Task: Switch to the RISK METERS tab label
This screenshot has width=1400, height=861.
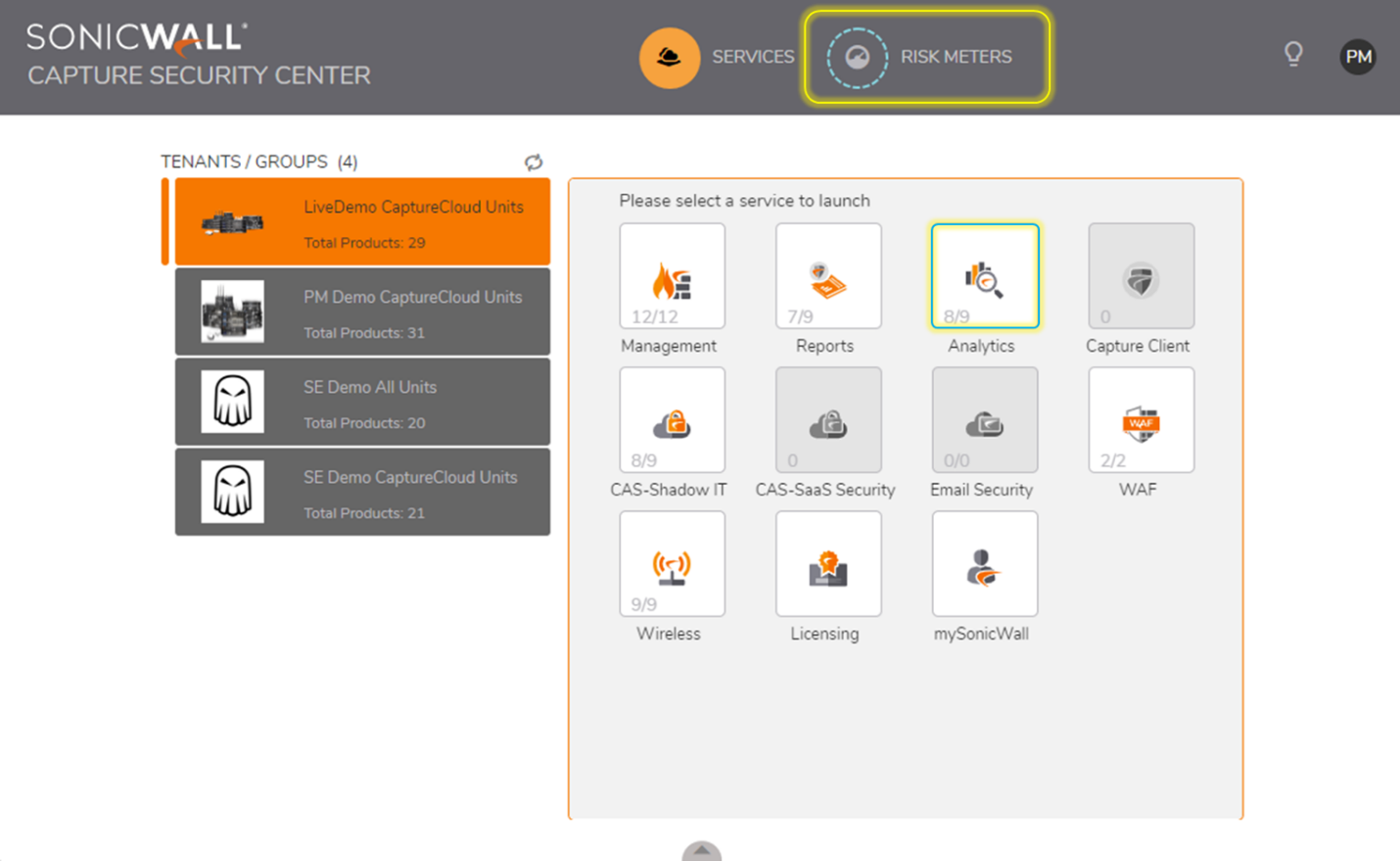Action: click(x=957, y=57)
